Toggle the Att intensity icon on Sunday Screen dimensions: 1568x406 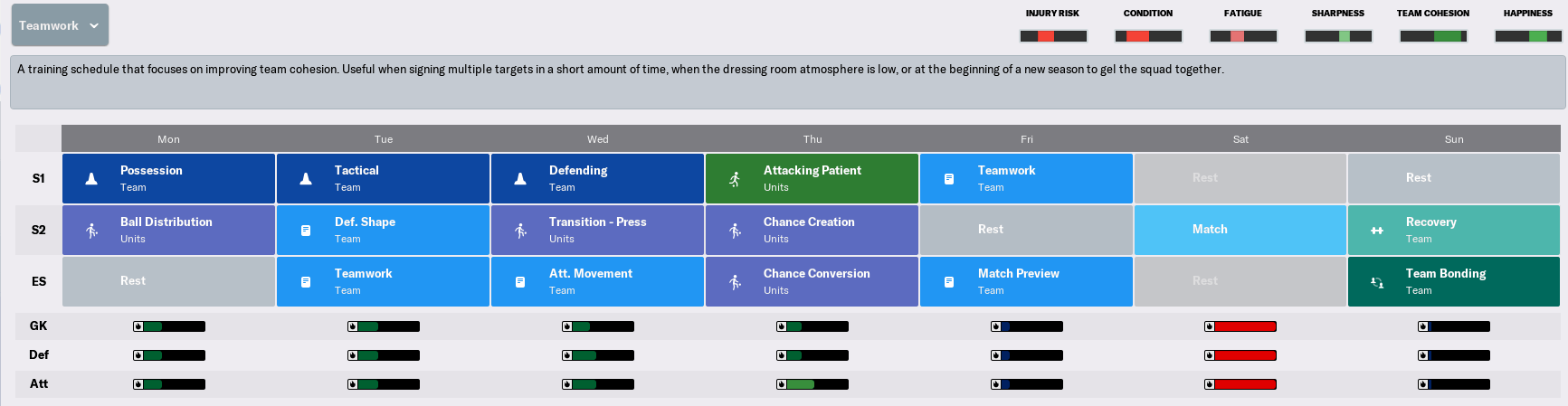(1423, 384)
